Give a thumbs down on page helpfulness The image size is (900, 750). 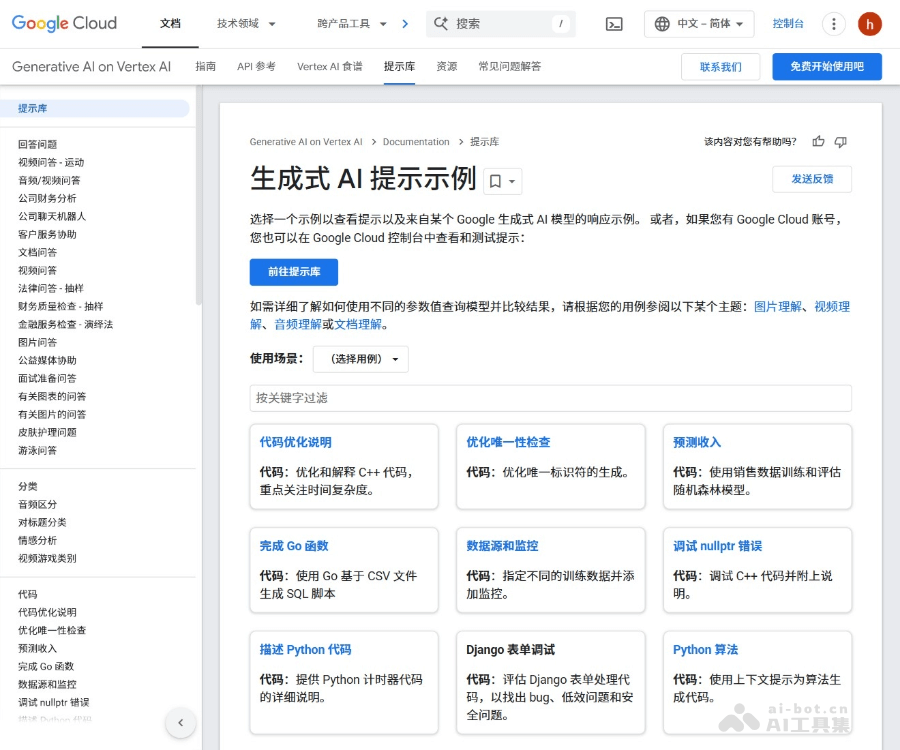pyautogui.click(x=841, y=141)
